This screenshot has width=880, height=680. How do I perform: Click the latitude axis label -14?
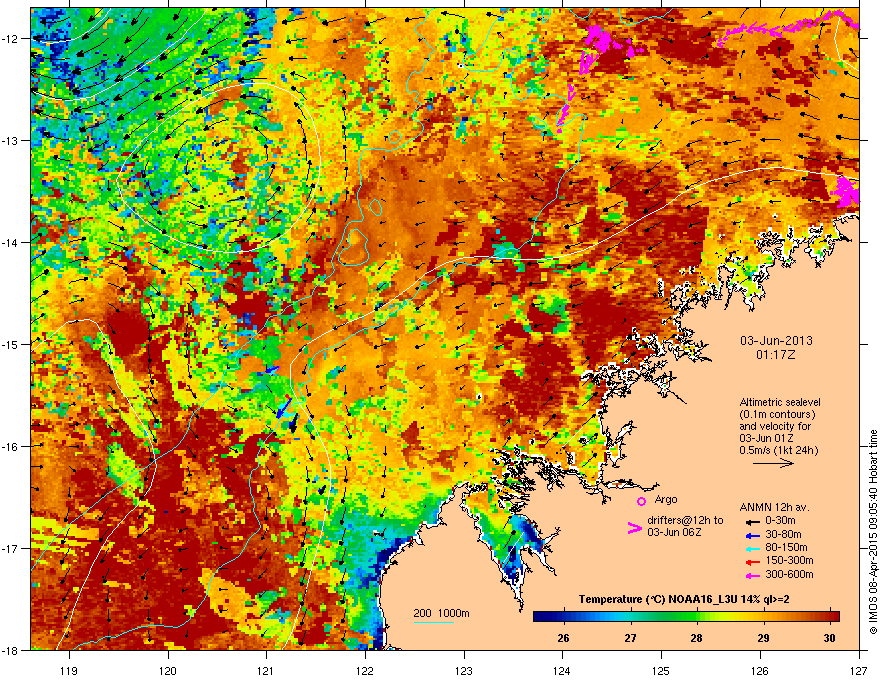[11, 242]
